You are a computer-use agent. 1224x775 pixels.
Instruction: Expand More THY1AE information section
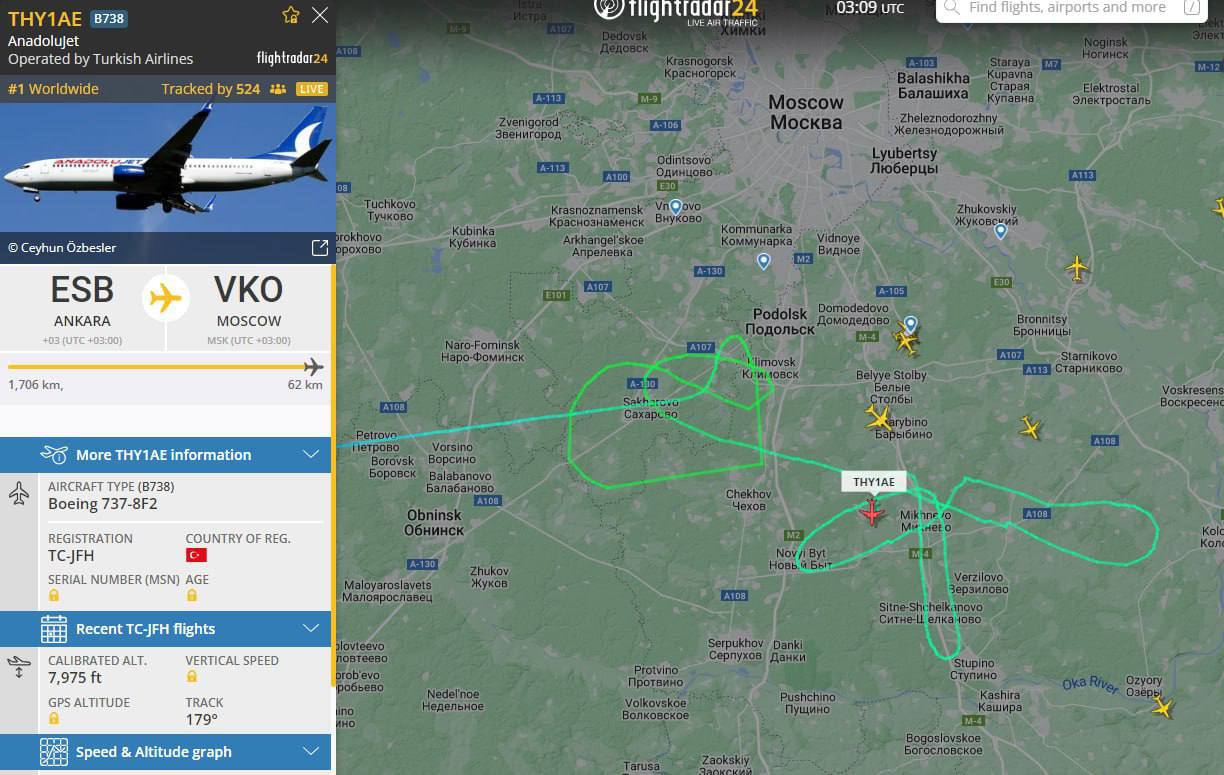(x=165, y=455)
